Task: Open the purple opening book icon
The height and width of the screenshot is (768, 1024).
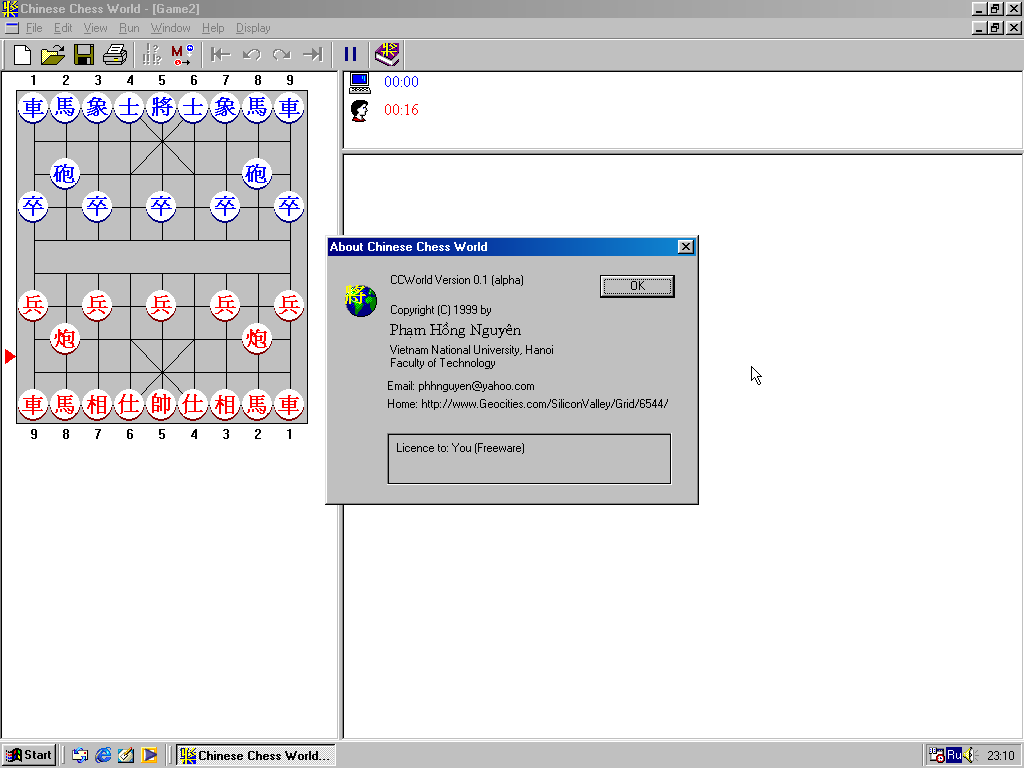Action: [x=387, y=54]
